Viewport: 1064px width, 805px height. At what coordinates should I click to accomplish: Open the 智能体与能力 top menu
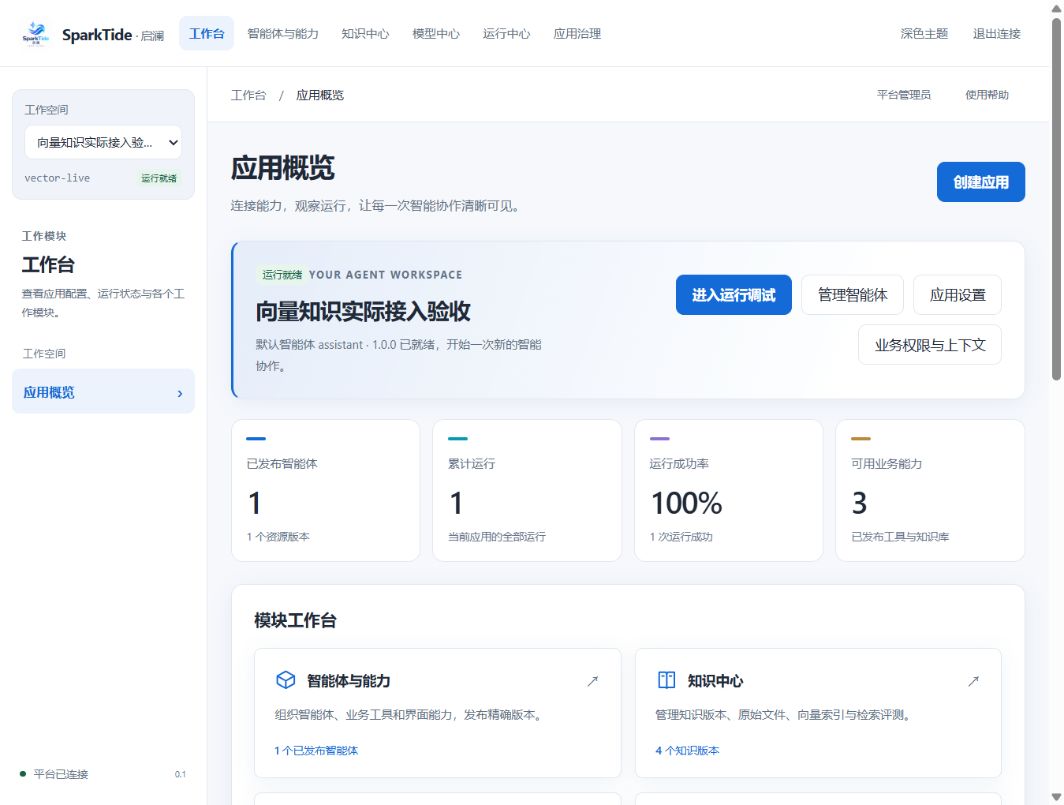point(282,33)
